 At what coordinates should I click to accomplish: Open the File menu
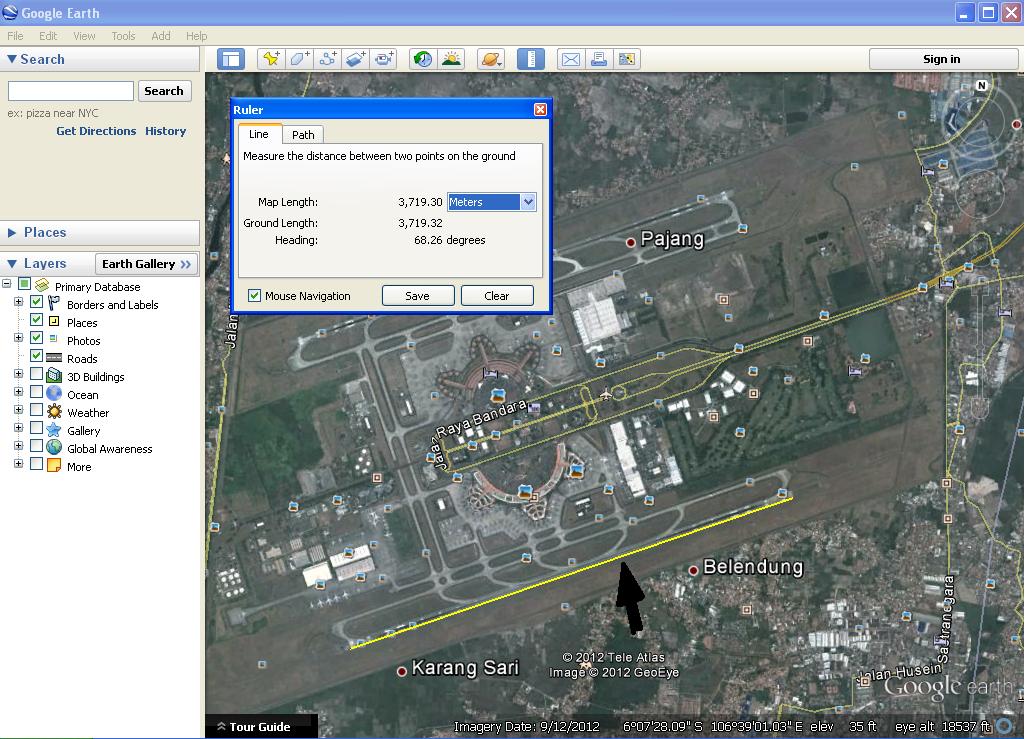[x=15, y=36]
